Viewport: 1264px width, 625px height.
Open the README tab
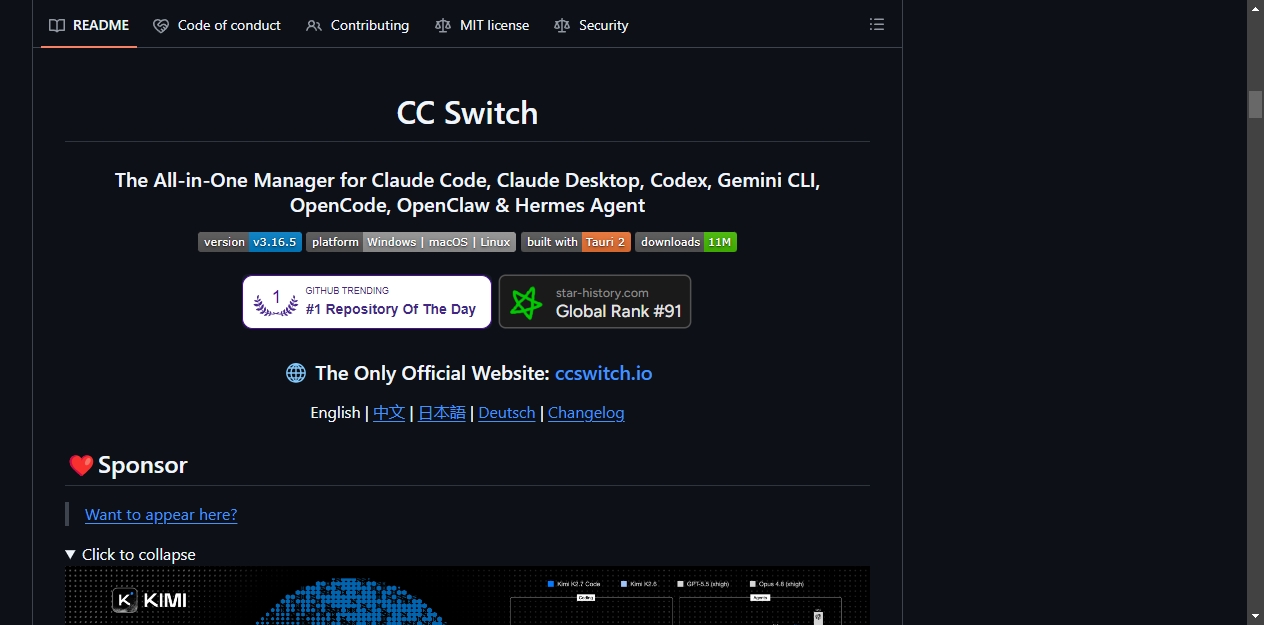(89, 25)
